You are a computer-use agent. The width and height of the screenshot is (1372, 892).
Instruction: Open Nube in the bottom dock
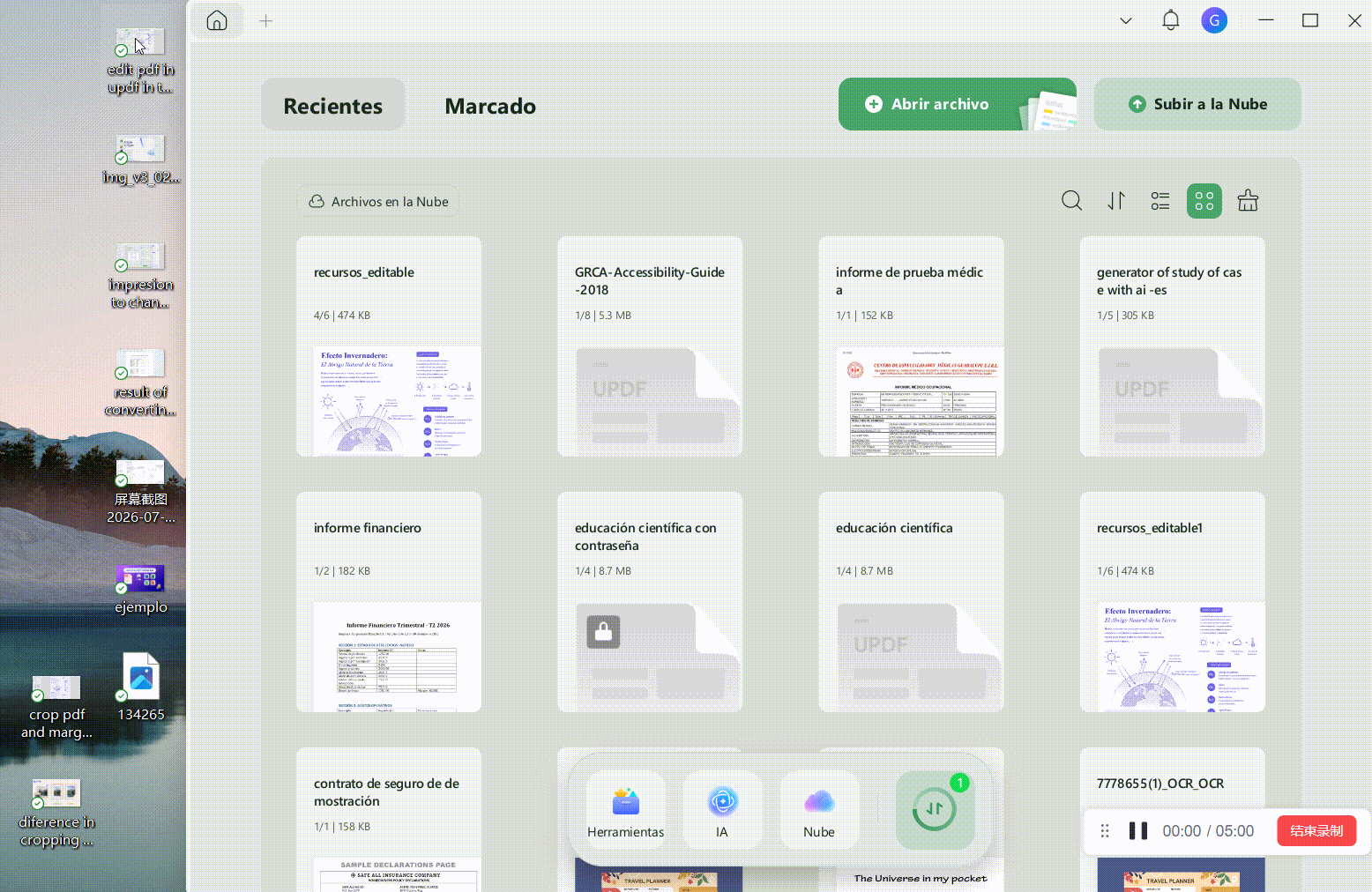pyautogui.click(x=819, y=811)
